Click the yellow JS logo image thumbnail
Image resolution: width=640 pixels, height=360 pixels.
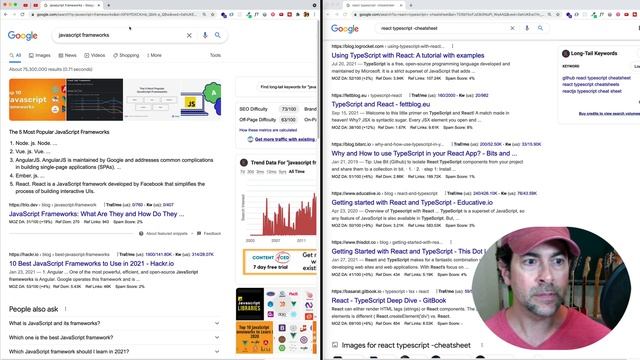[201, 100]
